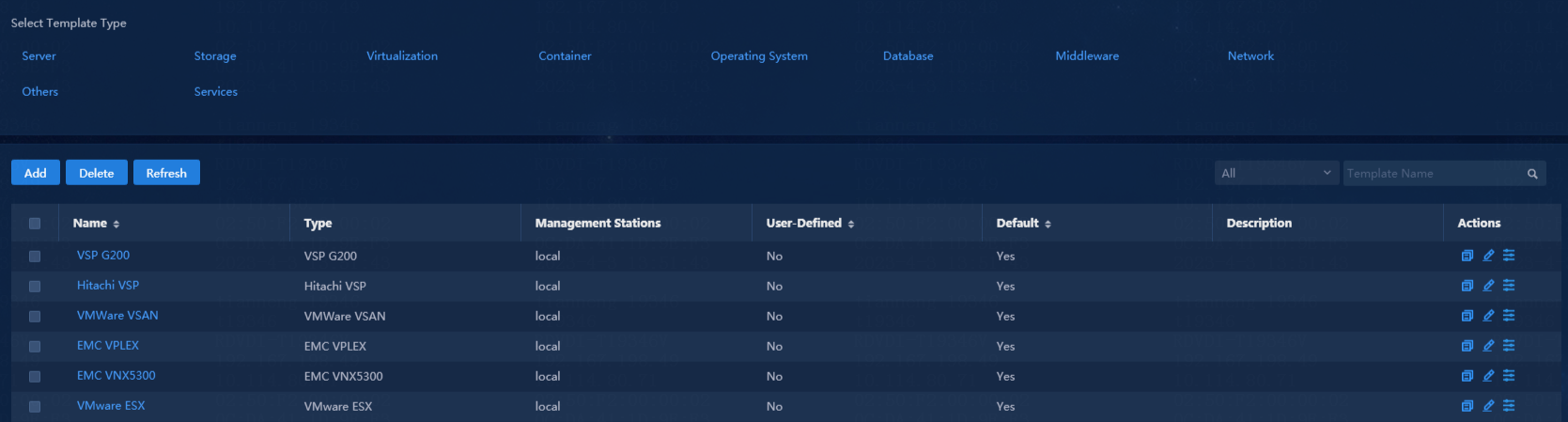This screenshot has height=422, width=1568.
Task: Open settings sliders icon for VMWare VSAN
Action: coord(1509,316)
